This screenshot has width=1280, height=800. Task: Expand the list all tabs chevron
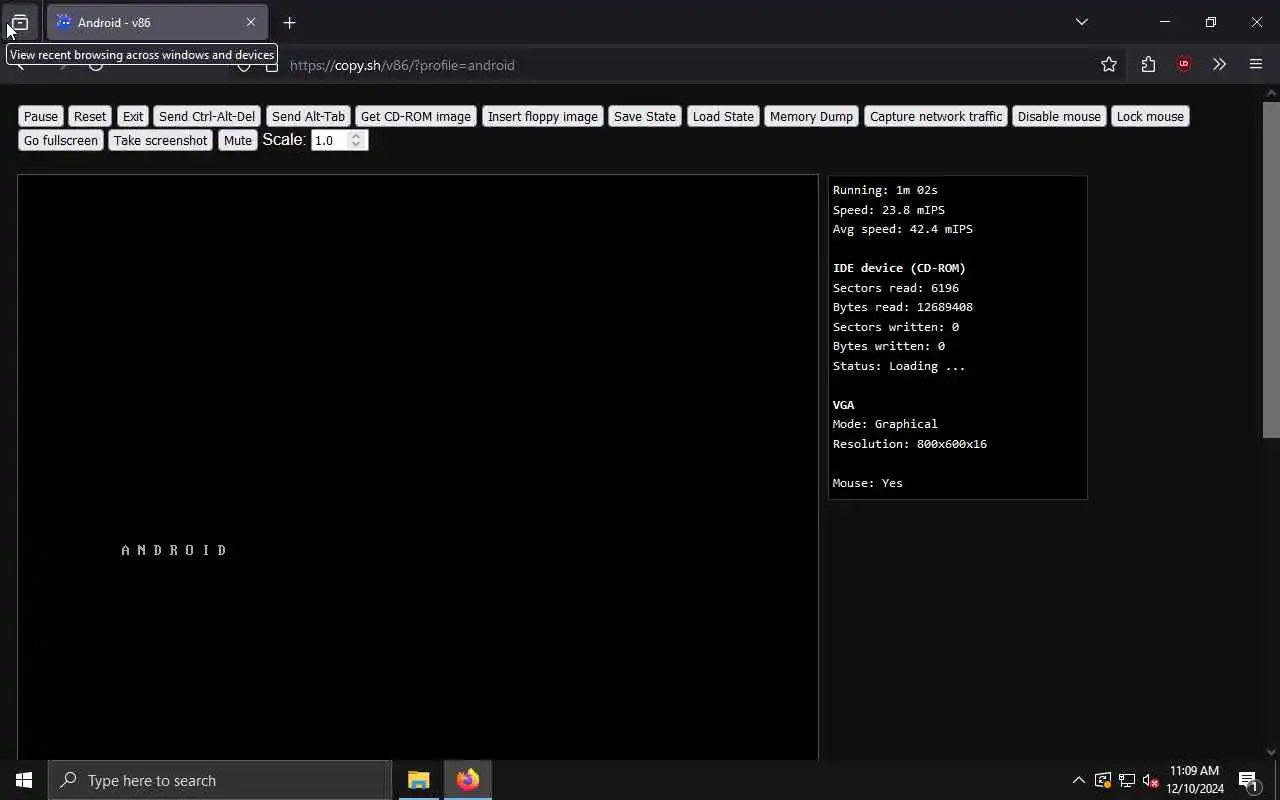pos(1081,22)
